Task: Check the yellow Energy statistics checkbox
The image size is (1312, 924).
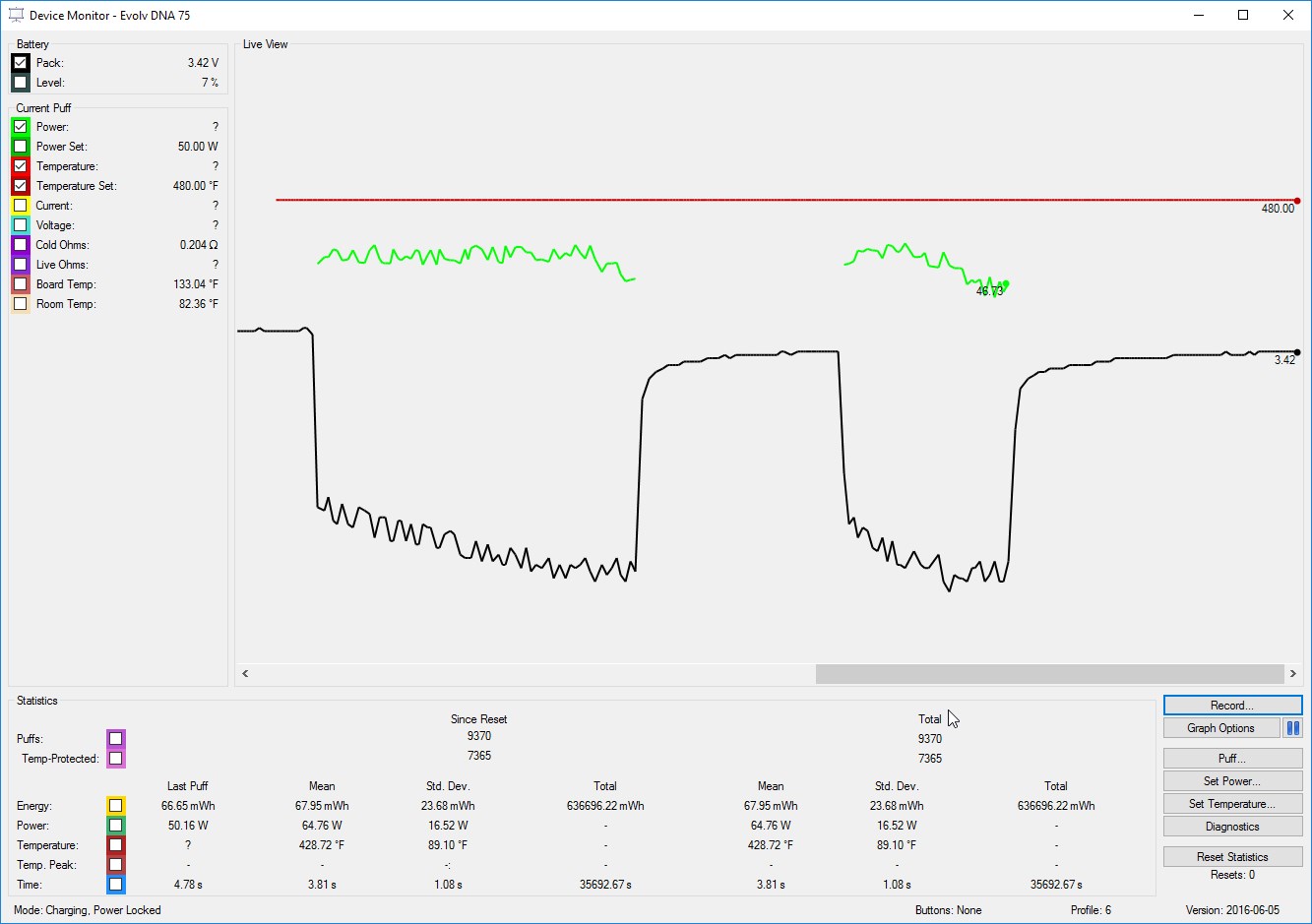Action: point(116,806)
